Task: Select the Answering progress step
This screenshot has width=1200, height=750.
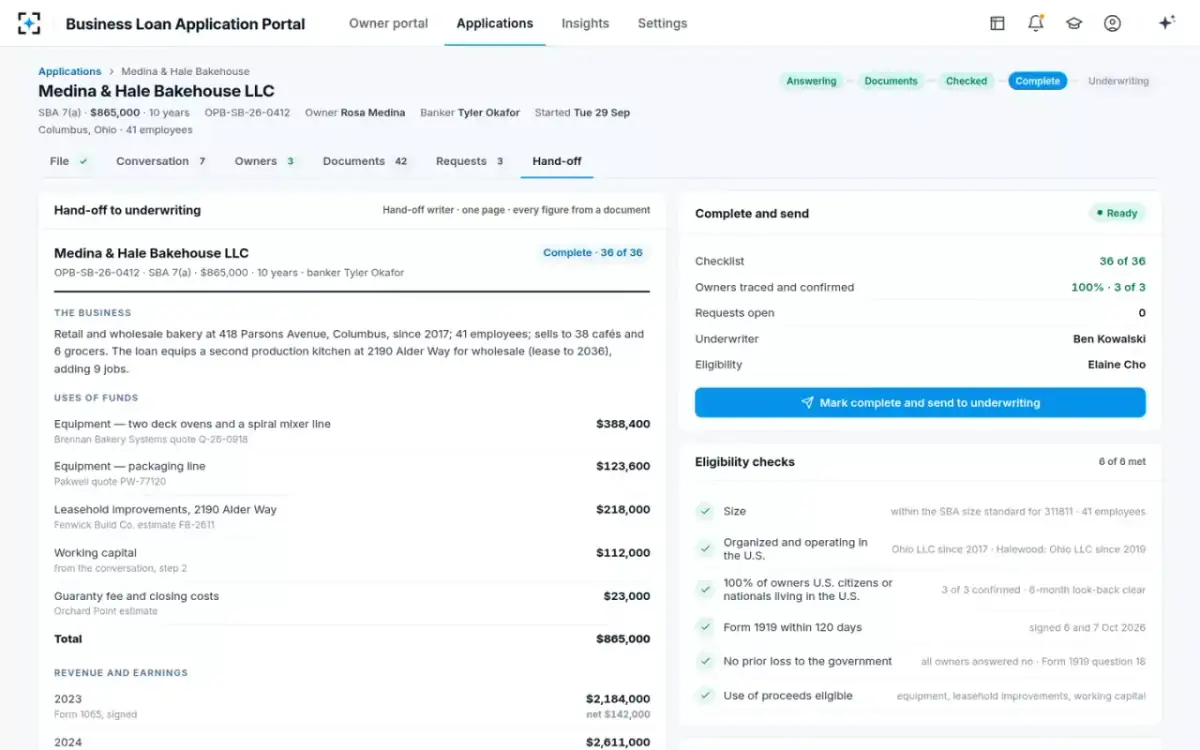Action: tap(811, 81)
